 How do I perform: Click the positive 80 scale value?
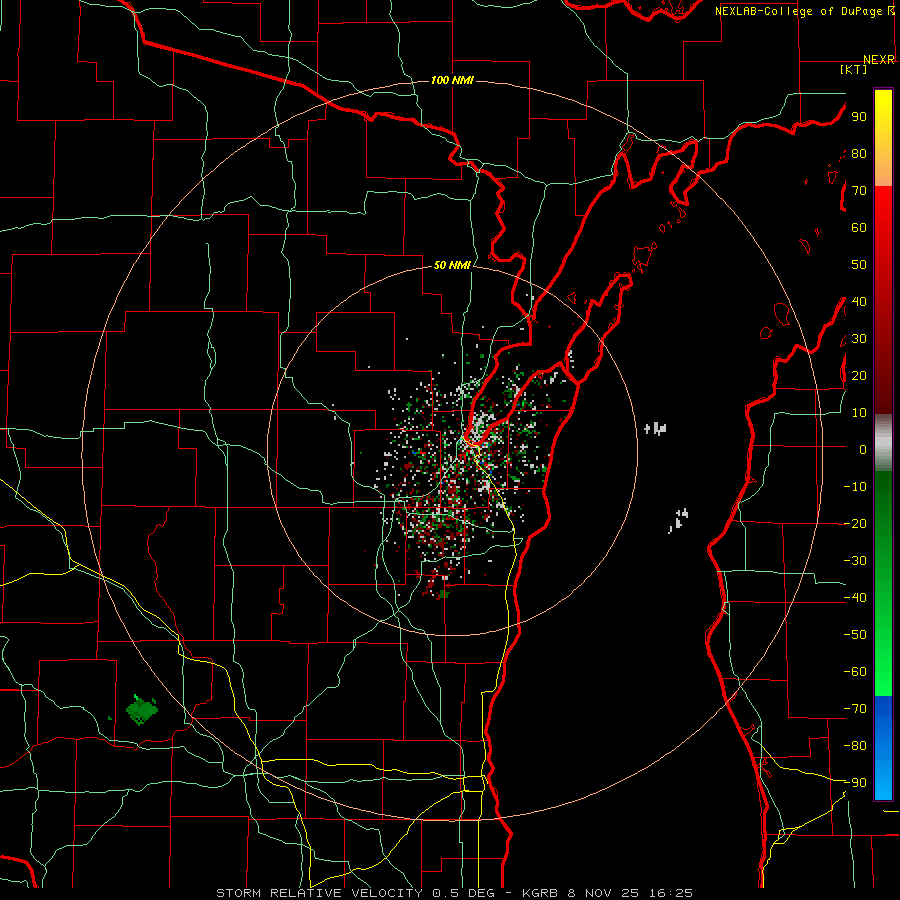click(x=859, y=154)
